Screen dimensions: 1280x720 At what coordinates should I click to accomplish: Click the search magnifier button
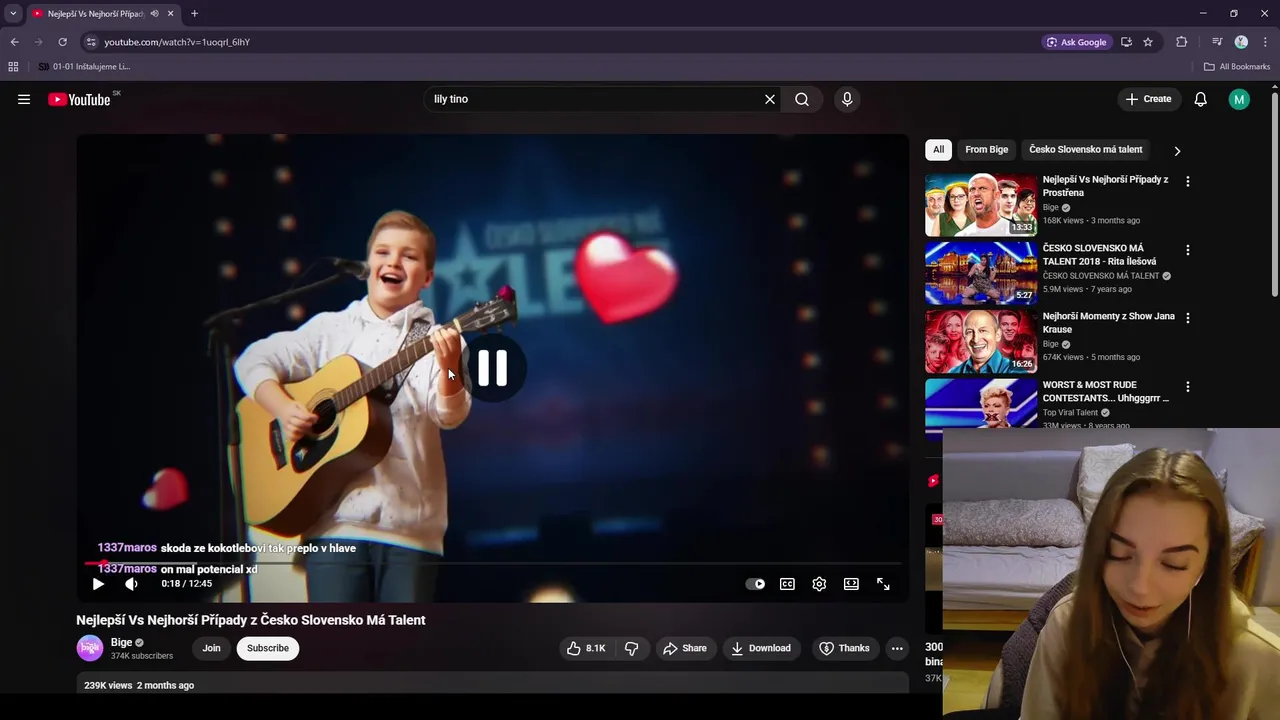802,99
